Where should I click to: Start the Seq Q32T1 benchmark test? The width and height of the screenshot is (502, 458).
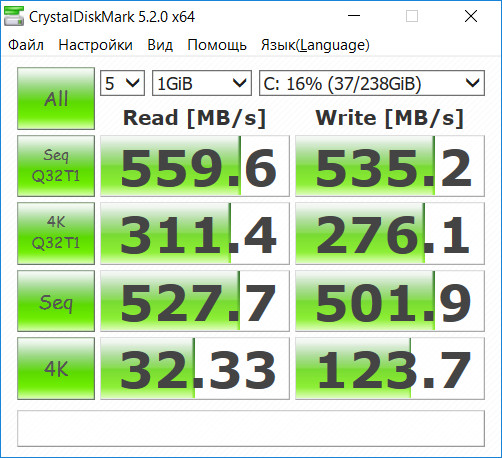click(56, 166)
